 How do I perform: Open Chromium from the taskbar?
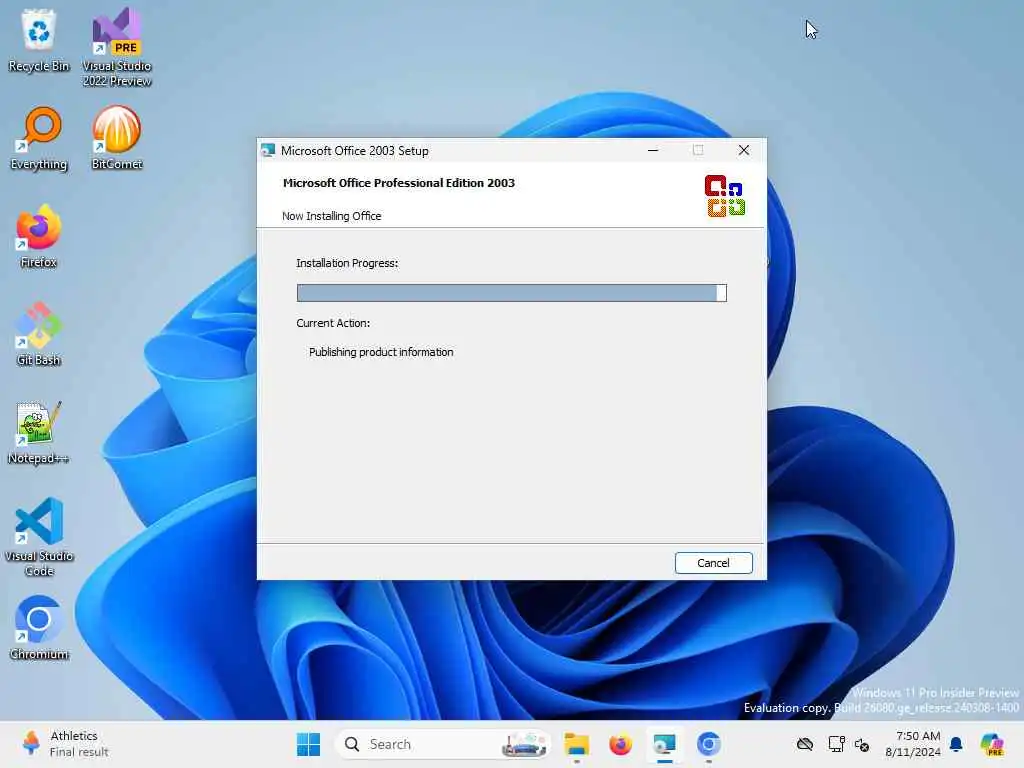tap(708, 744)
